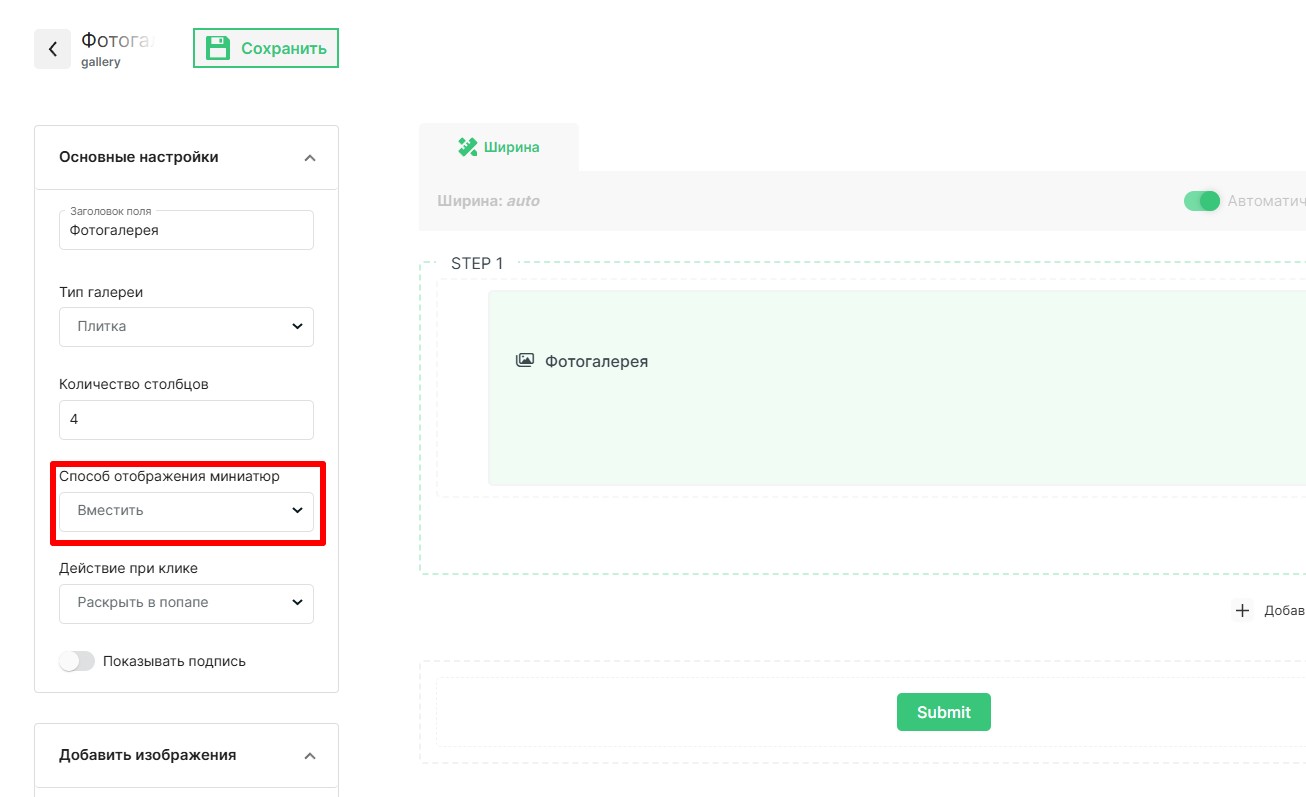Toggle Показывать подпись switch

77,661
